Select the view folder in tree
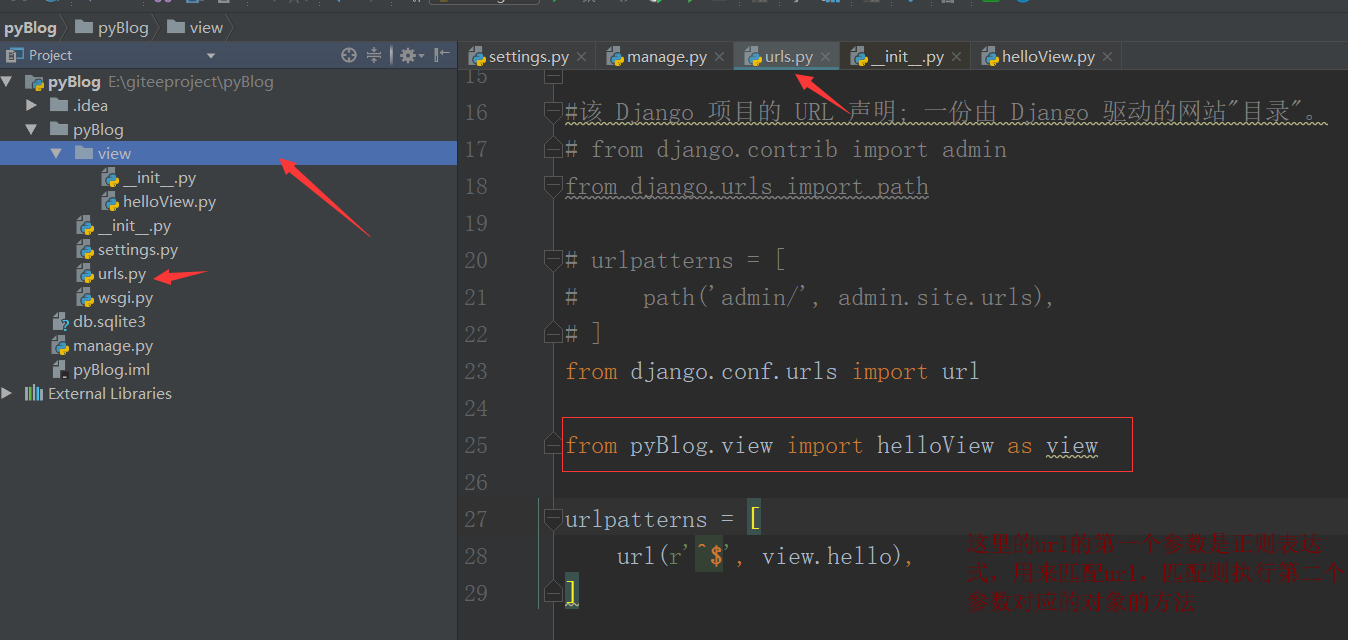Viewport: 1348px width, 640px height. pos(228,153)
